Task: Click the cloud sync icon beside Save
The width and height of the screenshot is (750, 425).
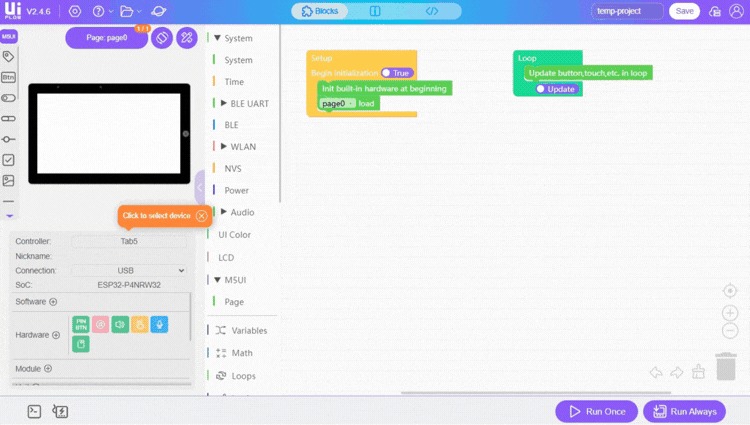Action: (x=715, y=11)
